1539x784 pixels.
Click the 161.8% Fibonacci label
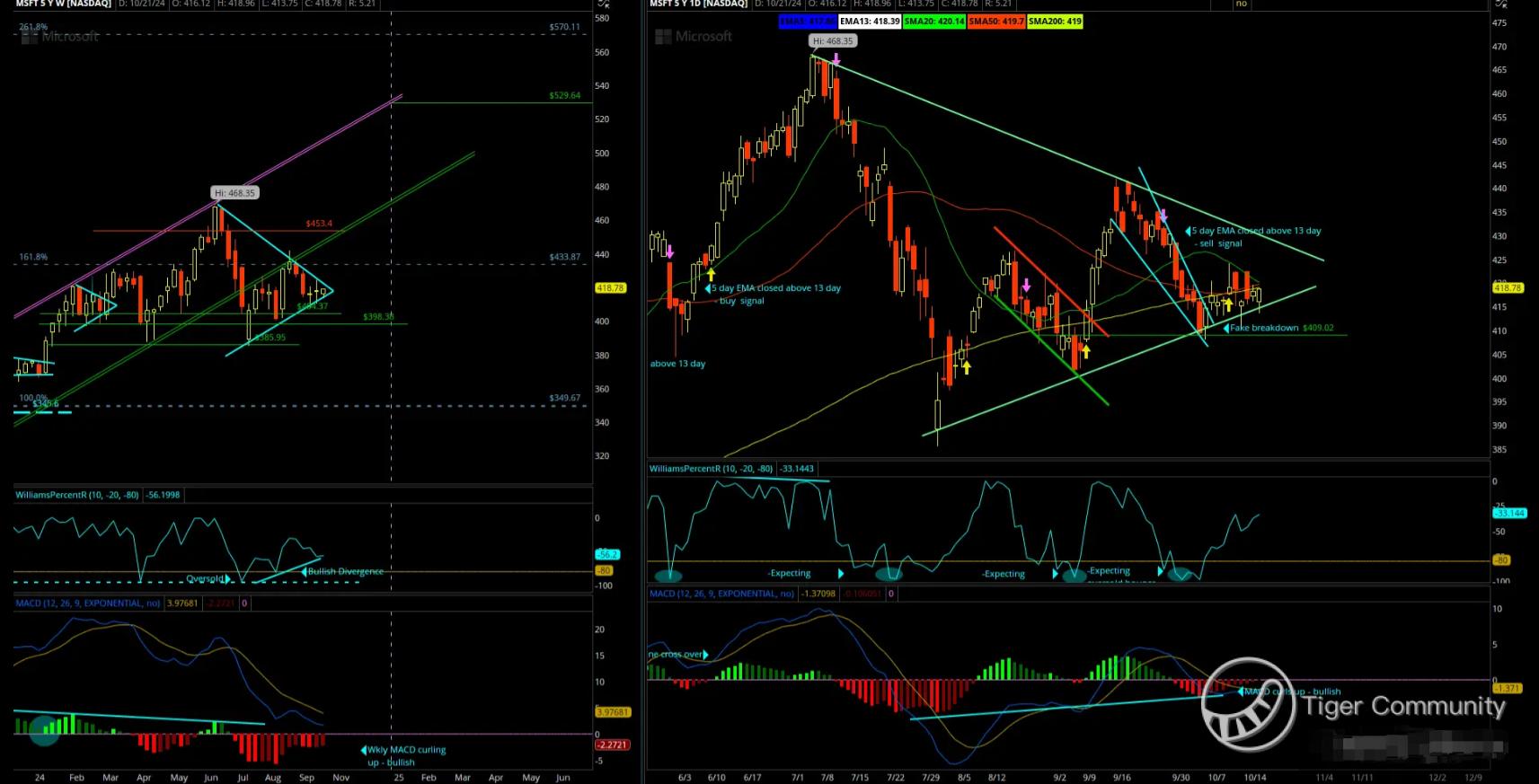[x=33, y=258]
